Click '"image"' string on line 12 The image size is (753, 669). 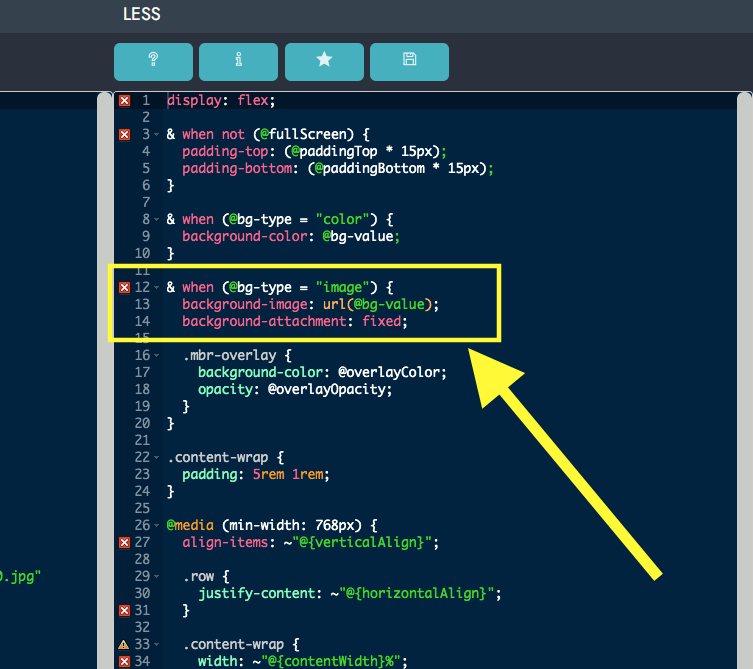[x=343, y=287]
